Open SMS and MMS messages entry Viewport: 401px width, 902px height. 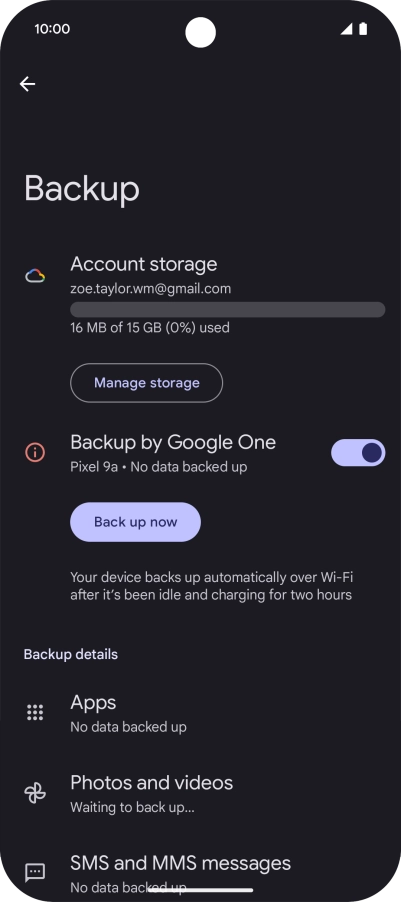(200, 873)
